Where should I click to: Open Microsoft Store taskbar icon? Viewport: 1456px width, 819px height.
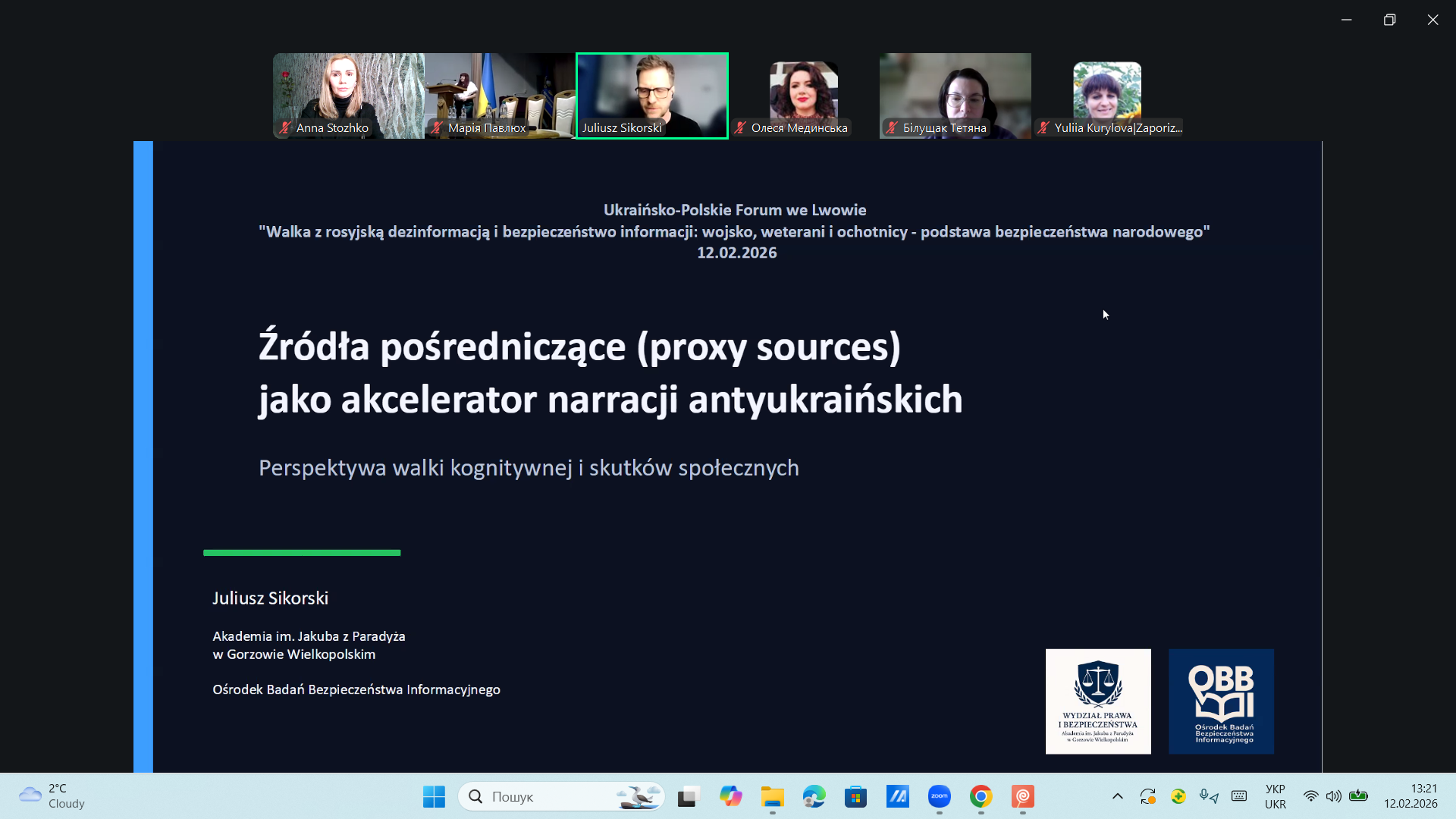tap(855, 796)
